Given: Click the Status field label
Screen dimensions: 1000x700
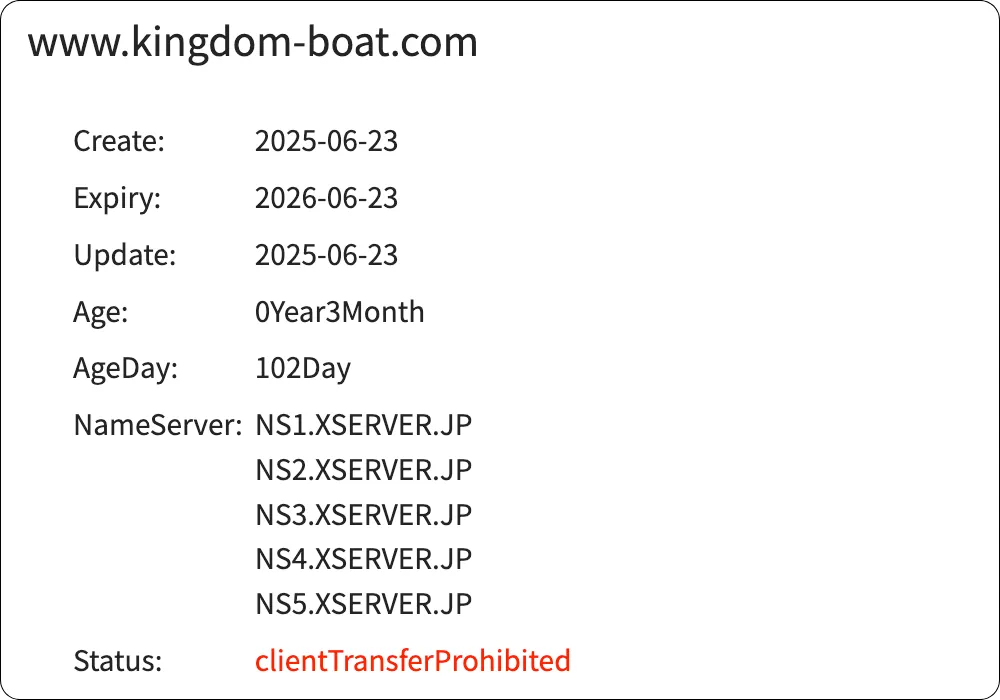Looking at the screenshot, I should 117,661.
